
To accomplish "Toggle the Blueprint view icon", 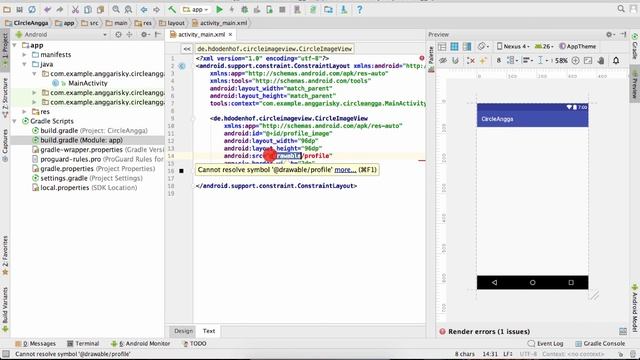I will coord(454,47).
